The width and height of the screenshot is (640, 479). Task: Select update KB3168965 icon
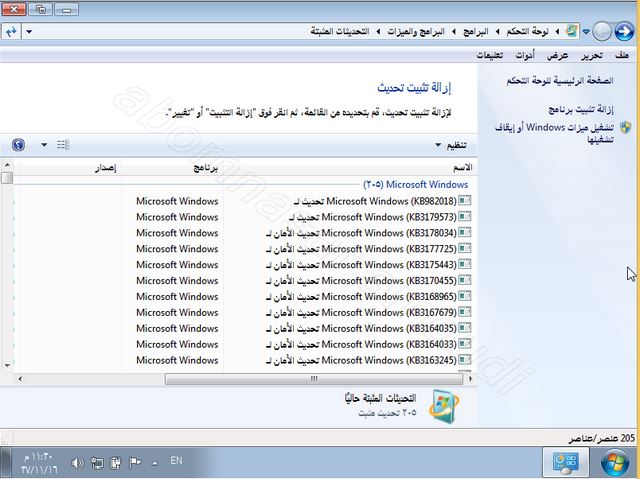pos(464,296)
